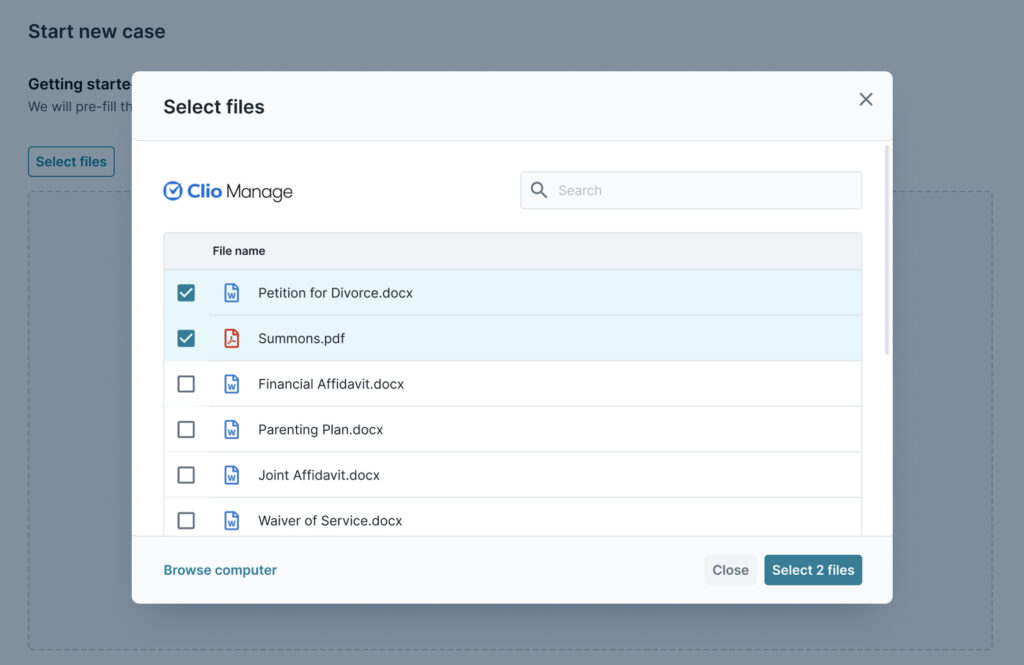Click the Close button in dialog footer

point(730,570)
